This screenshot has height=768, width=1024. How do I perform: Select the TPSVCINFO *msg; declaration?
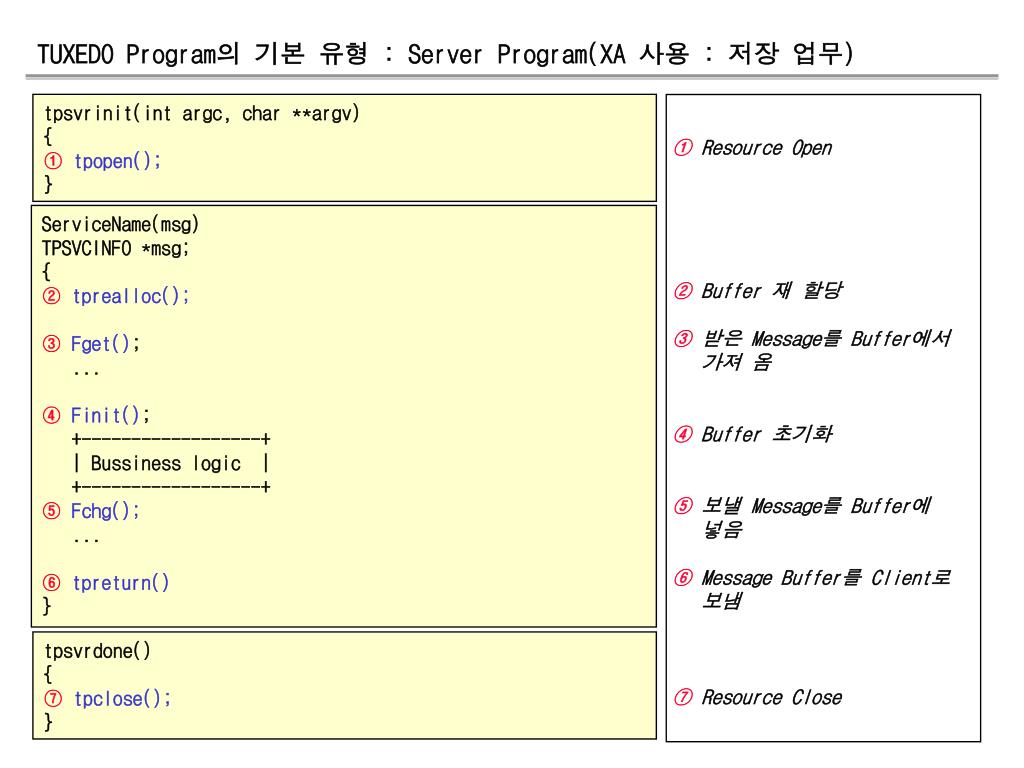coord(116,249)
